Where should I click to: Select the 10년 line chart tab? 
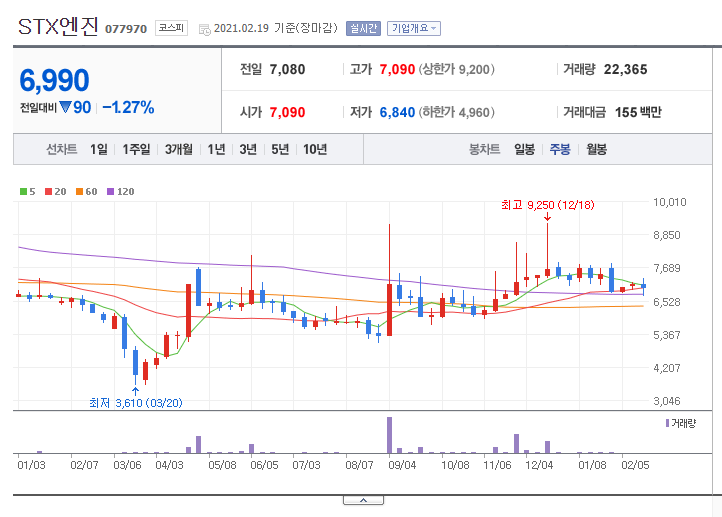click(x=315, y=149)
